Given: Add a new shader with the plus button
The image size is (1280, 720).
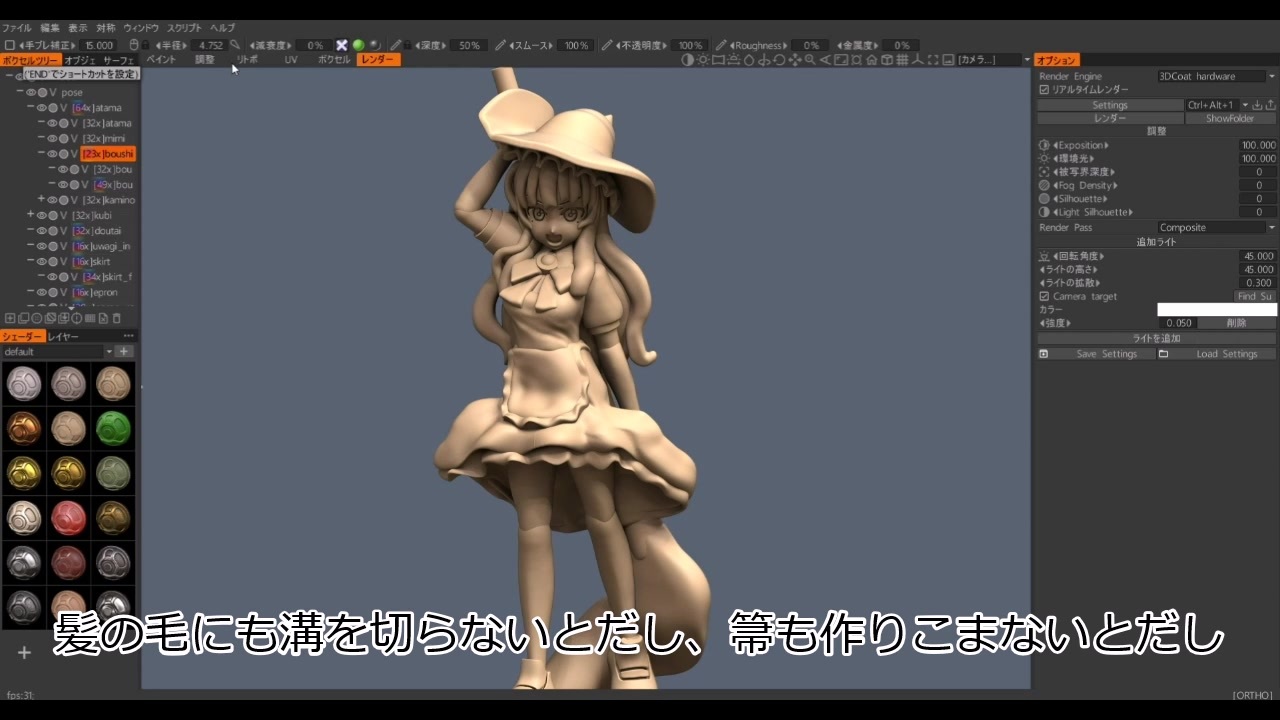Looking at the screenshot, I should tap(124, 352).
